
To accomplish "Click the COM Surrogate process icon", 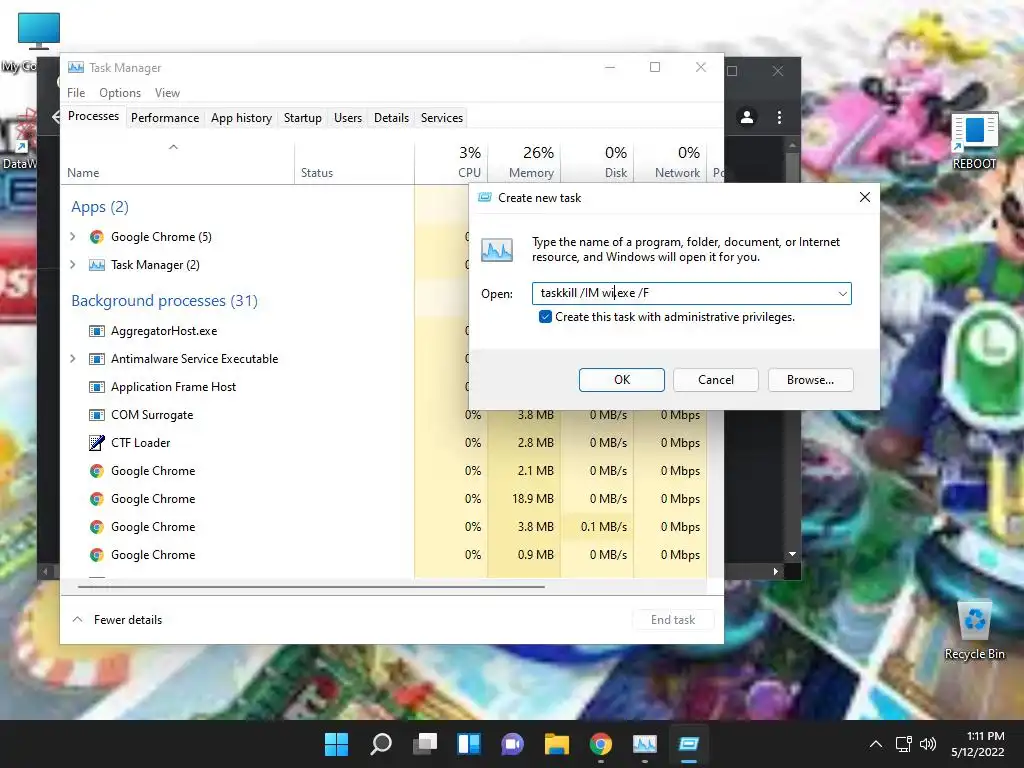I will 97,415.
